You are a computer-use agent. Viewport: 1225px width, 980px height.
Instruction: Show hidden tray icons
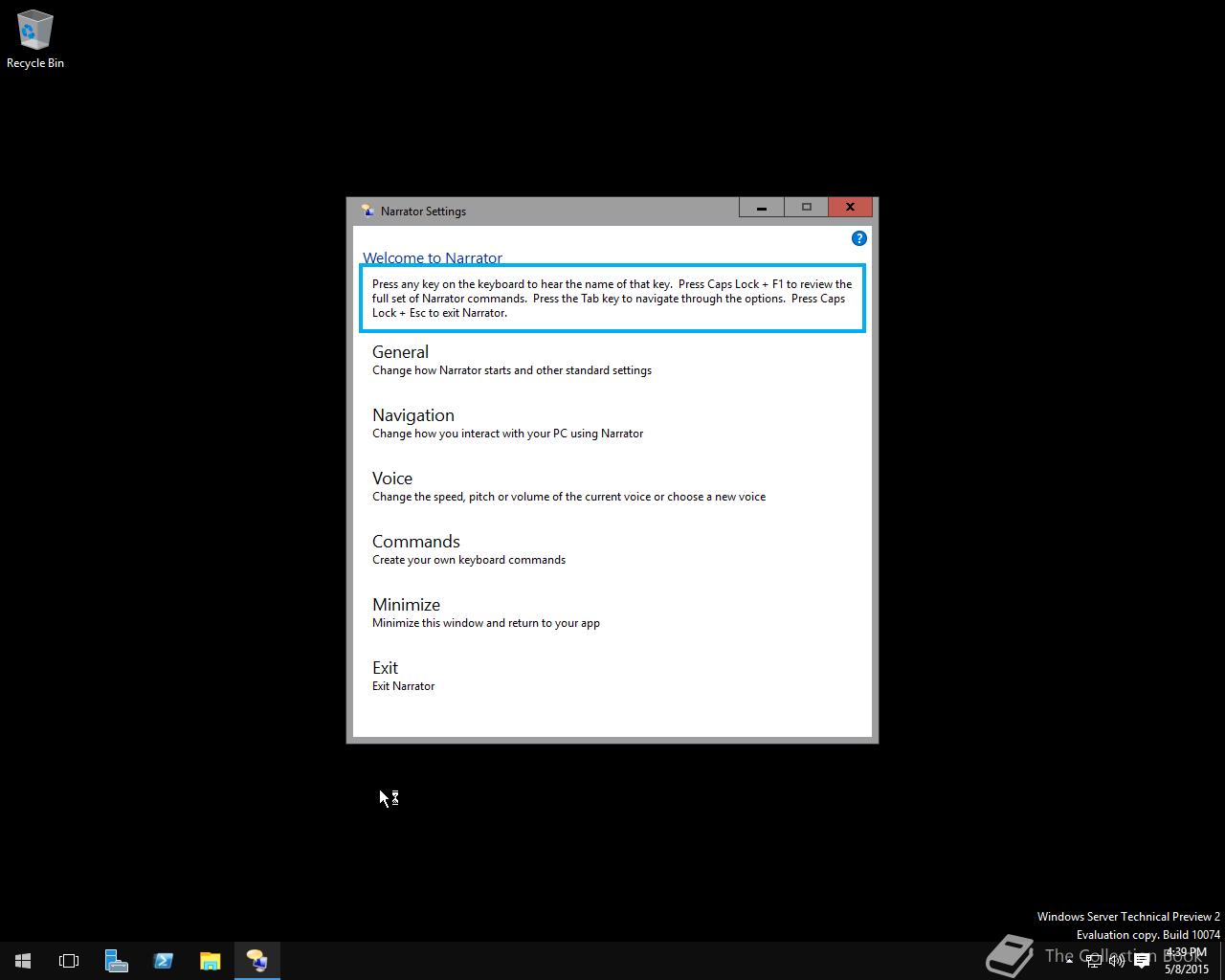pyautogui.click(x=1069, y=961)
